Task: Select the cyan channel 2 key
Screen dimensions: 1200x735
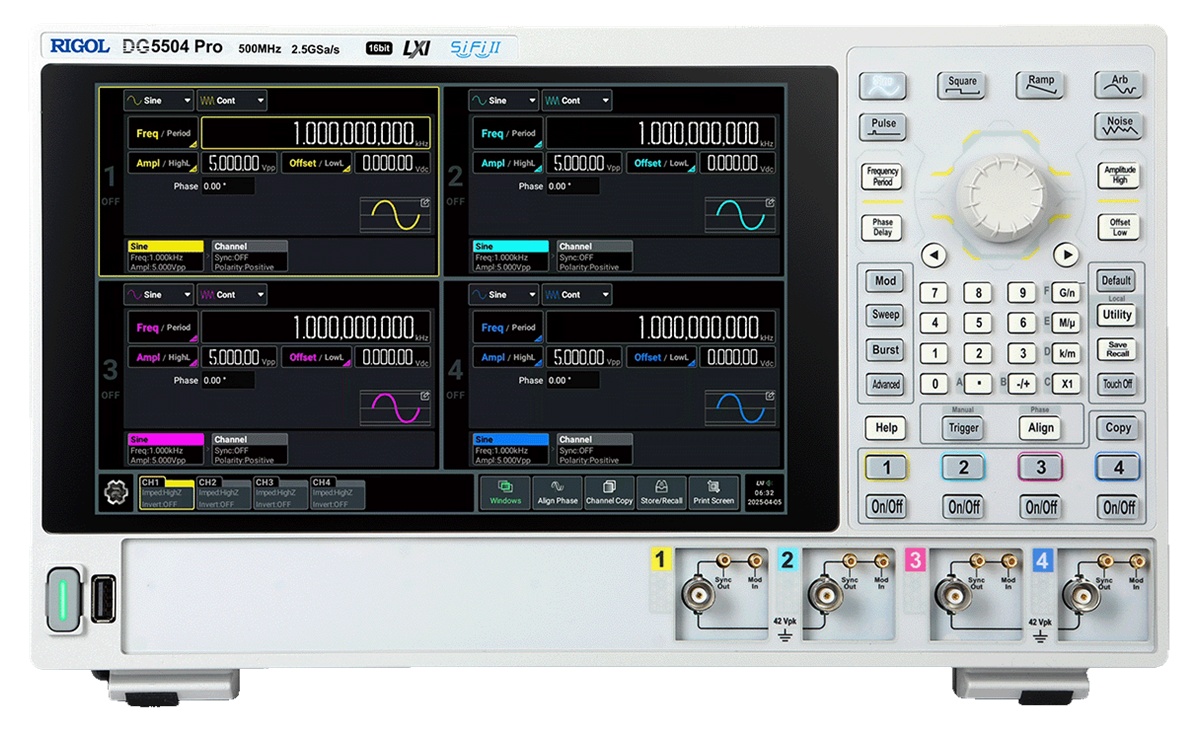Action: tap(963, 467)
